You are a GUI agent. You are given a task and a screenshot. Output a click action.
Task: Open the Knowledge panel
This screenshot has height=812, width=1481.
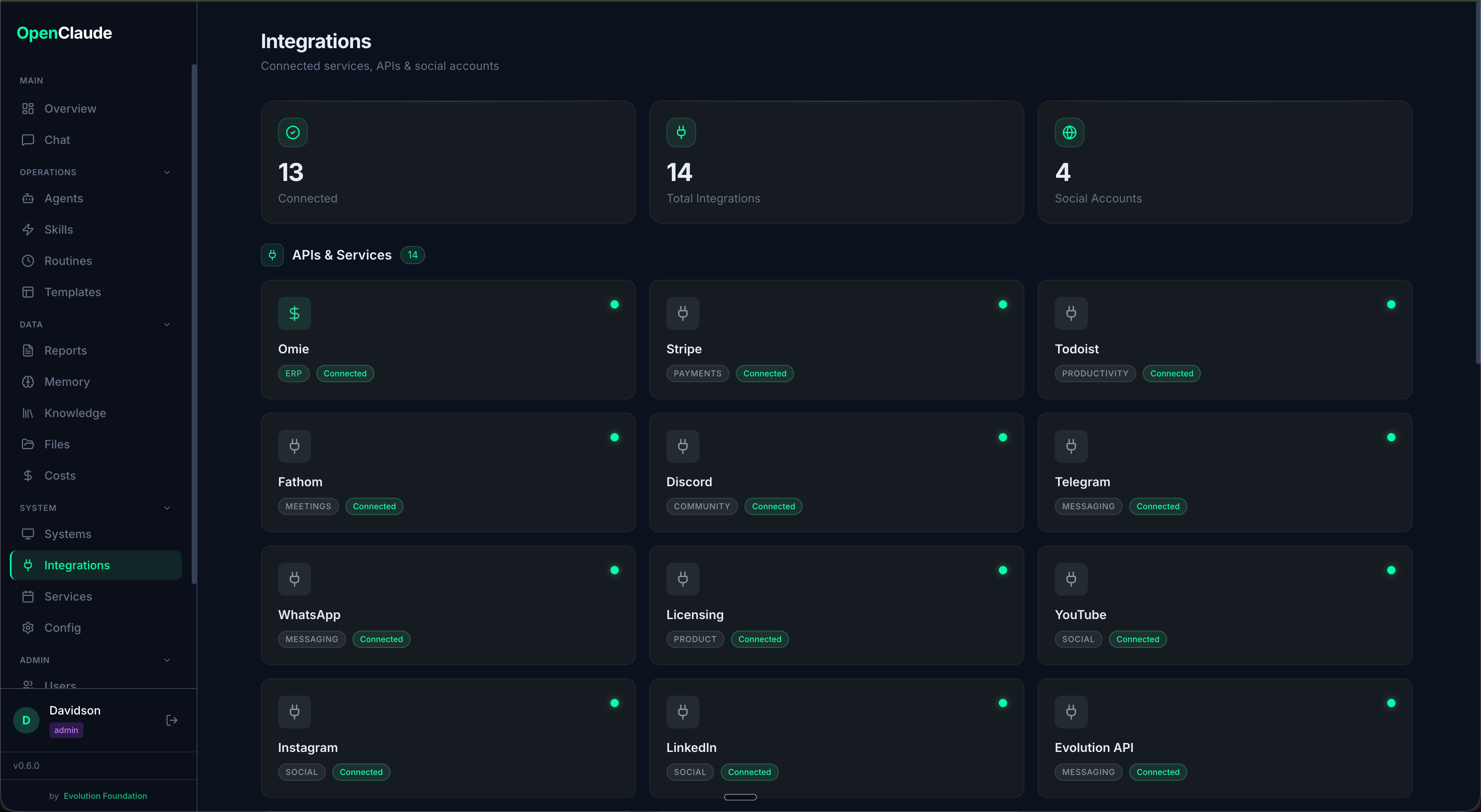tap(75, 413)
